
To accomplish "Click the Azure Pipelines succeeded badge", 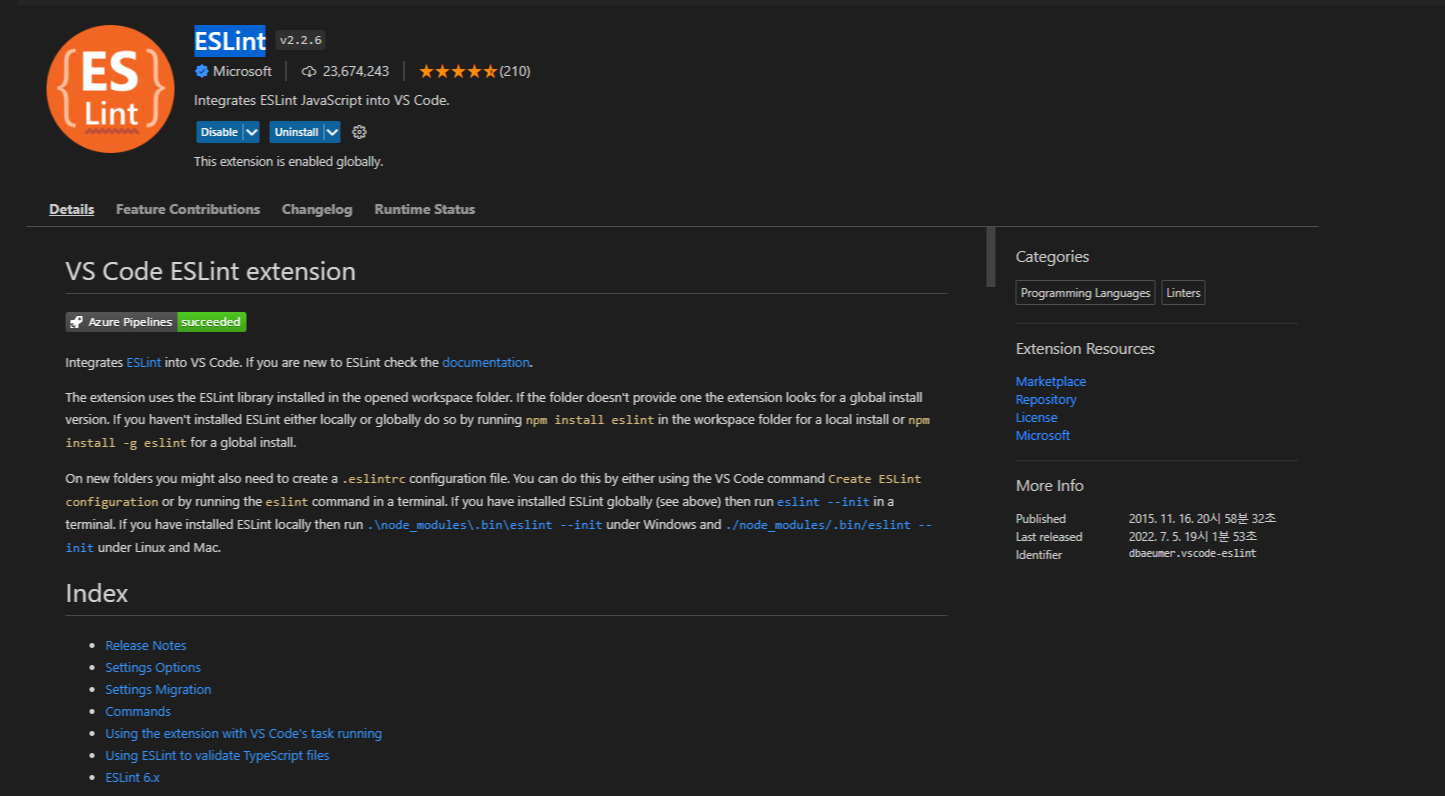I will (156, 322).
